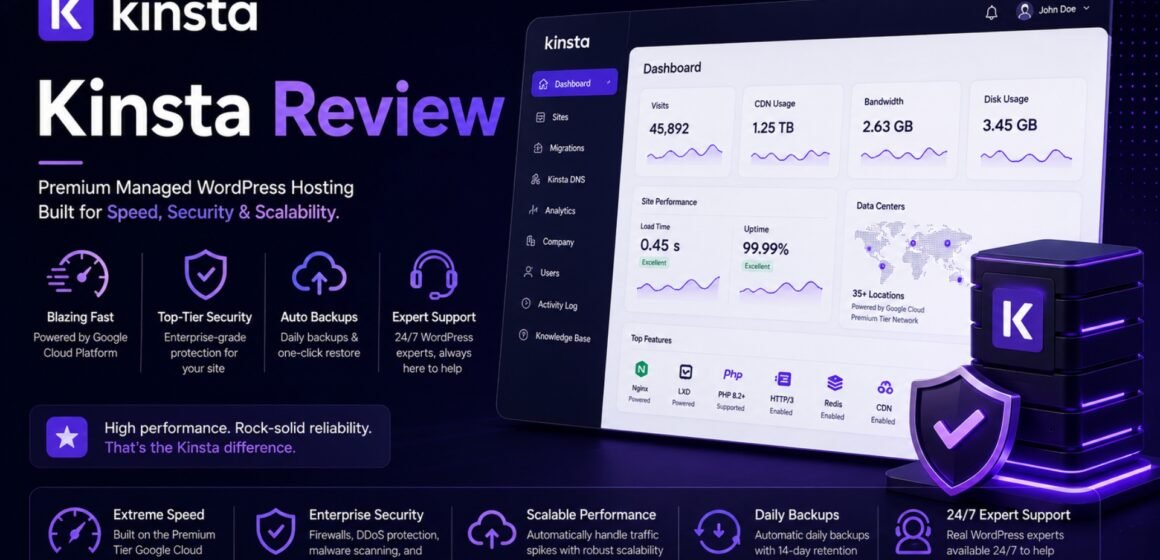This screenshot has width=1160, height=560.
Task: Click the kinsta logo in the dashboard sidebar
Action: [x=567, y=41]
